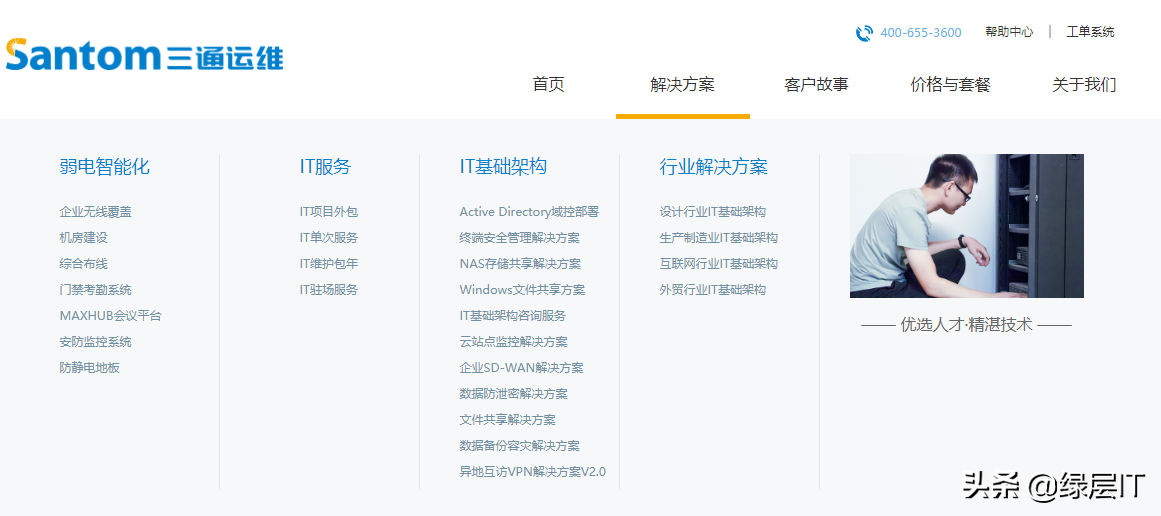
Task: Open 异地互访VPN解决方案V2.0 link
Action: pyautogui.click(x=532, y=472)
